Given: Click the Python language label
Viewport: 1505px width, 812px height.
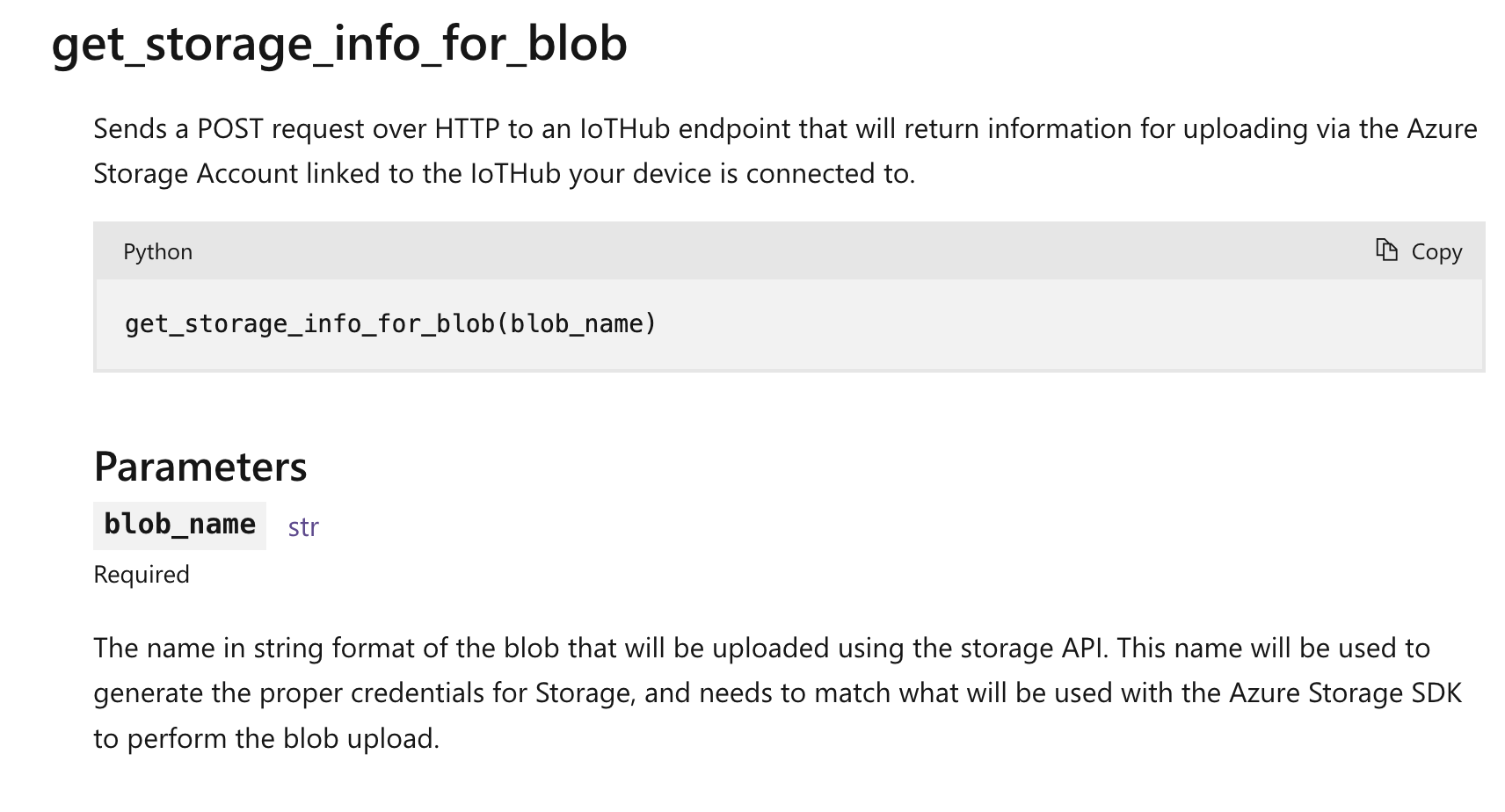Looking at the screenshot, I should tap(157, 251).
